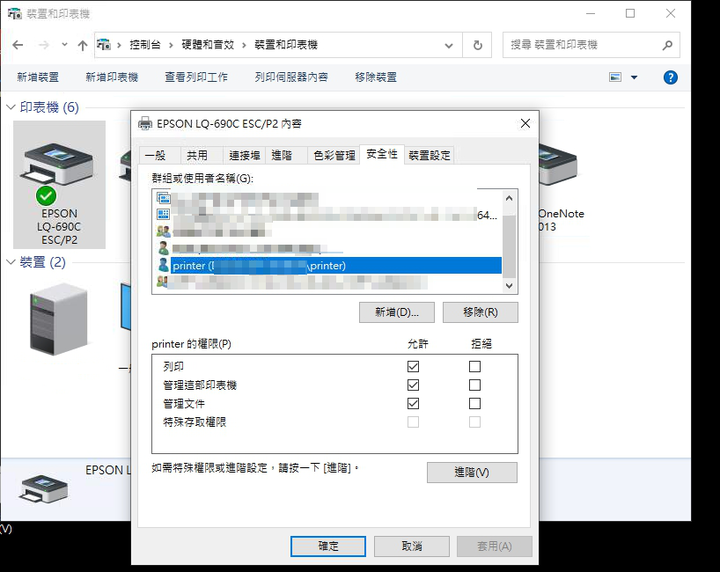The image size is (720, 572).
Task: Open the view options dropdown arrow
Action: [x=634, y=77]
